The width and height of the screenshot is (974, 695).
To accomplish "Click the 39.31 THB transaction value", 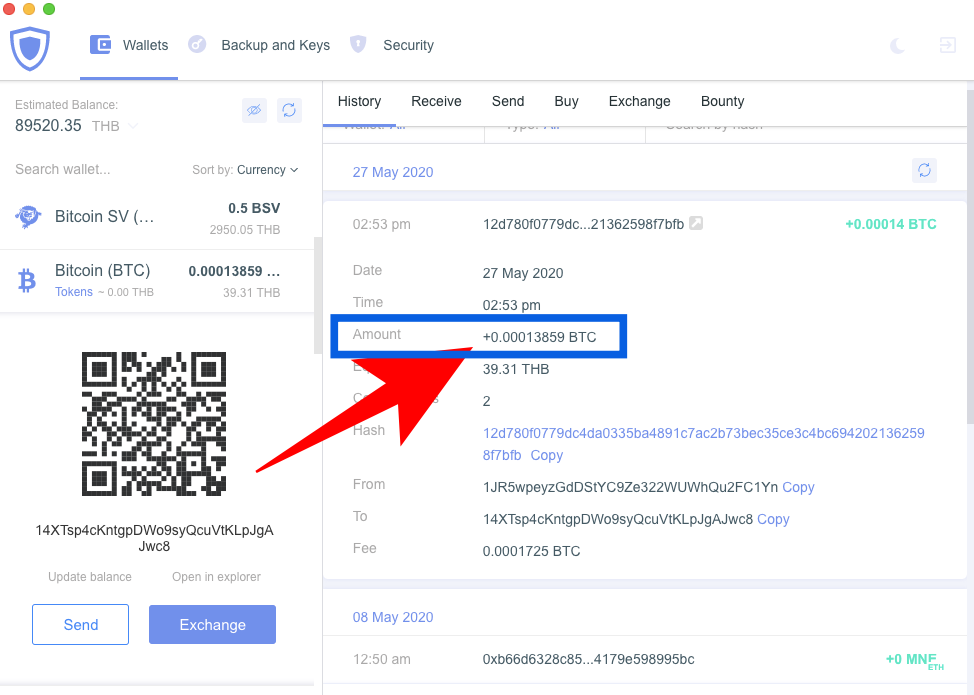I will (516, 369).
